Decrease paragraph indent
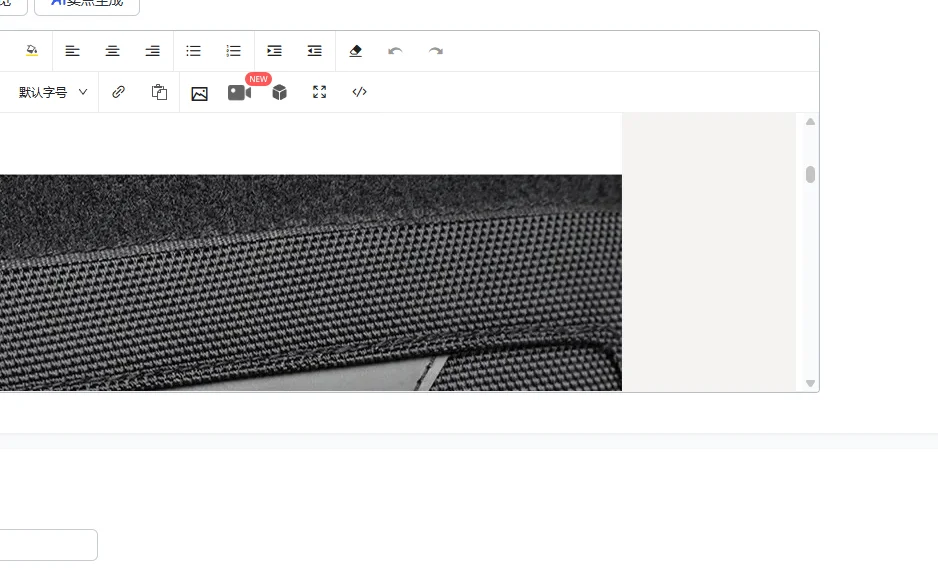 [315, 51]
